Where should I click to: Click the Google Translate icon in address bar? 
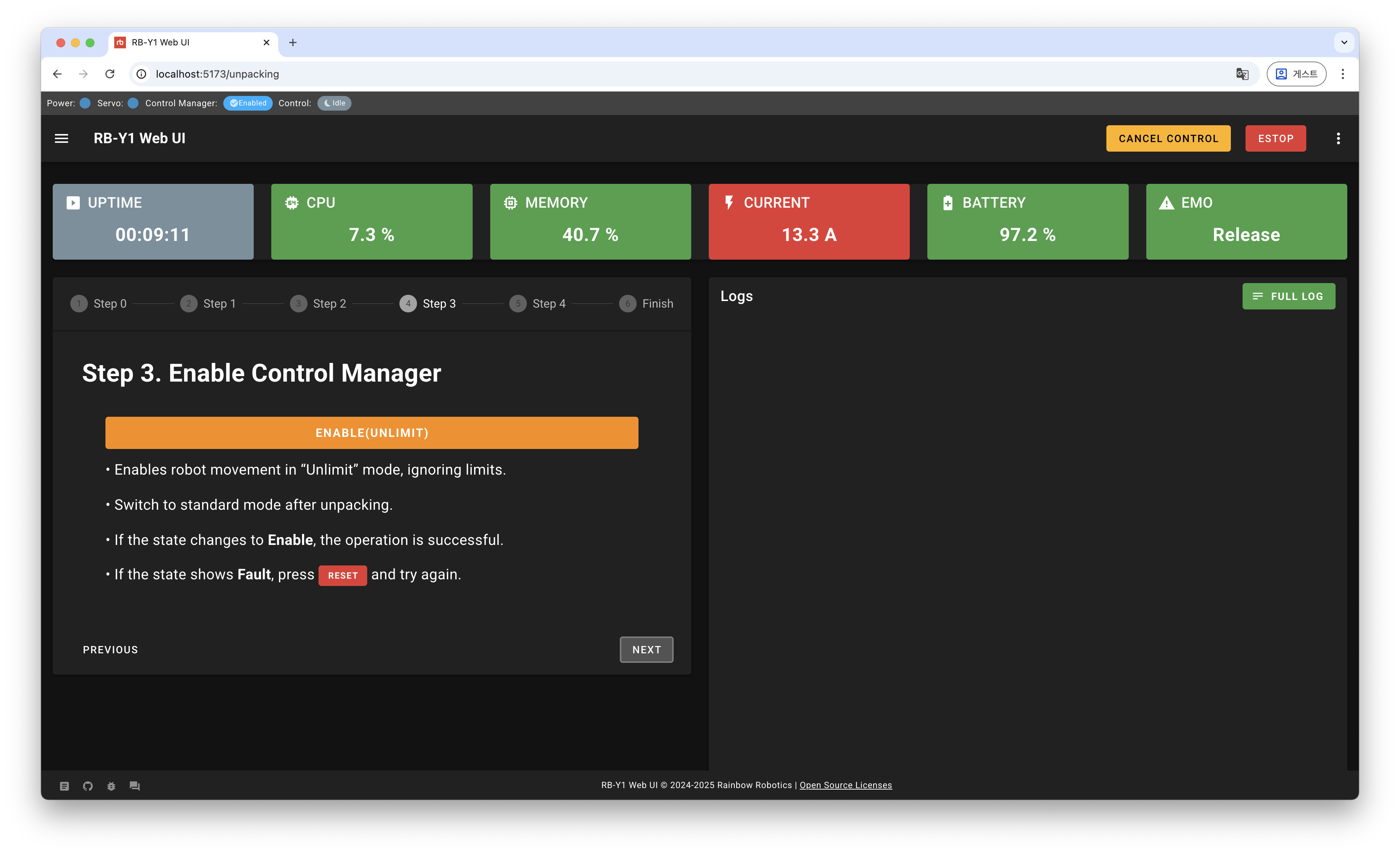(x=1242, y=74)
